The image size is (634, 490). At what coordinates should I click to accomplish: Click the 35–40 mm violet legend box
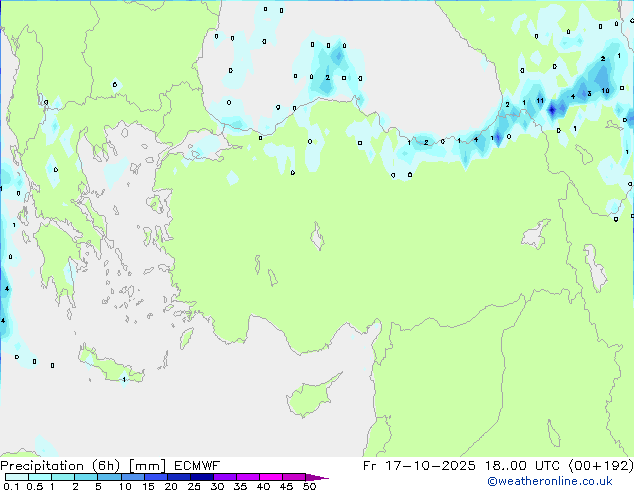[247, 477]
